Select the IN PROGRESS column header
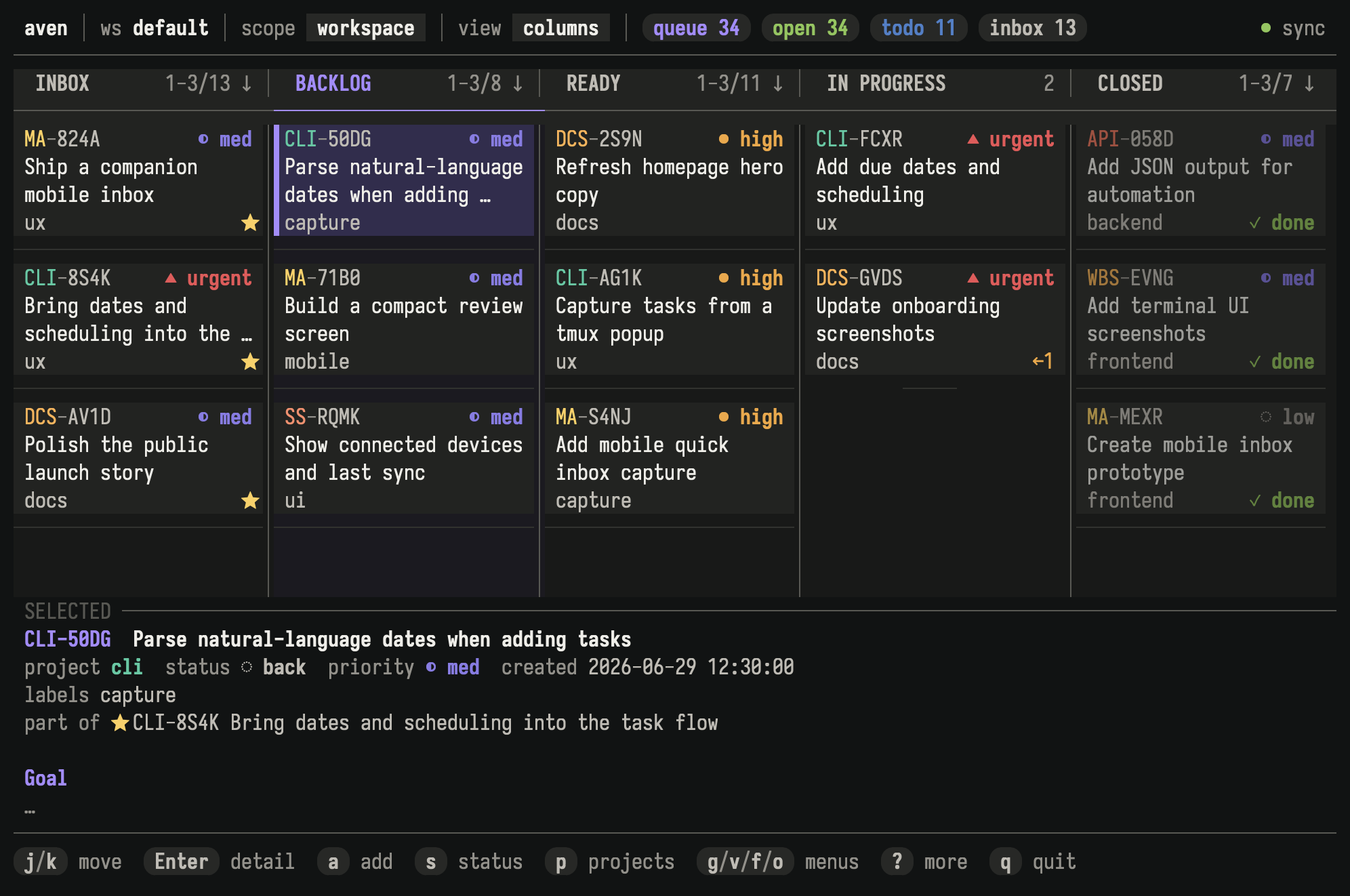1350x896 pixels. coord(886,83)
